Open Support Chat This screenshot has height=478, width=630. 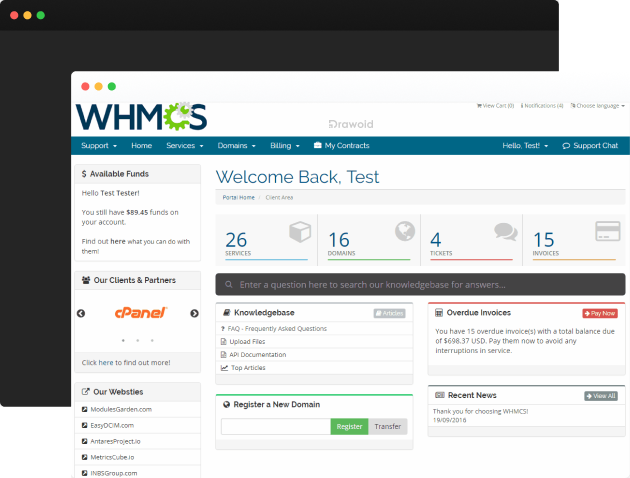click(x=590, y=145)
